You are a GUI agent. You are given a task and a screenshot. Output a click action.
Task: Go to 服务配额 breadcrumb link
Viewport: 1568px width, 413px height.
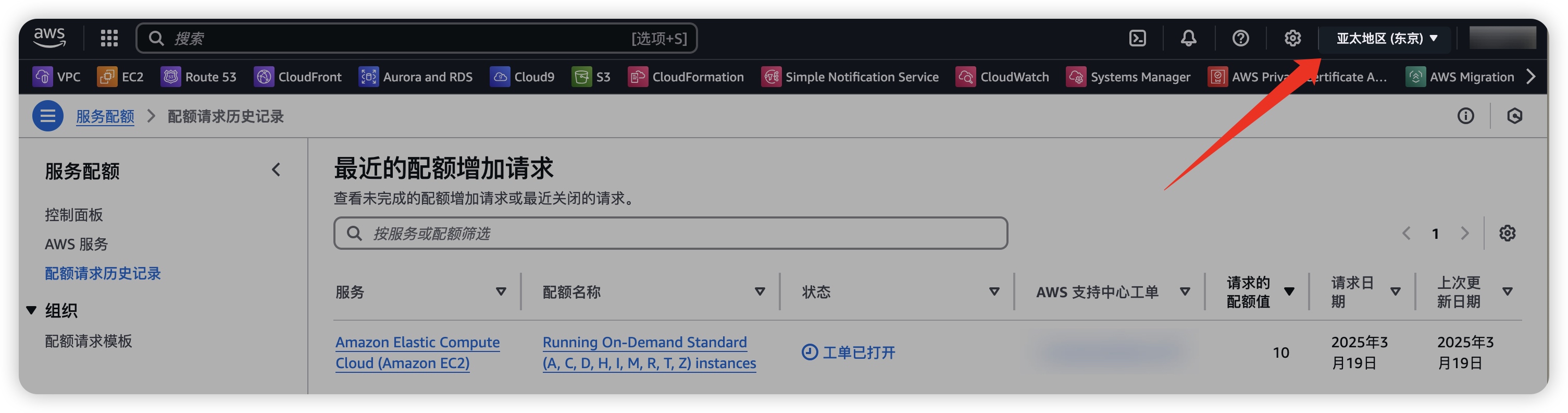tap(105, 116)
